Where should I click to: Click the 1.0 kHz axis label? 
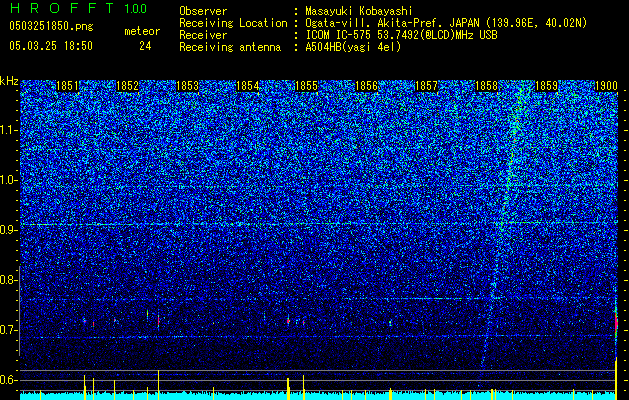pyautogui.click(x=9, y=180)
